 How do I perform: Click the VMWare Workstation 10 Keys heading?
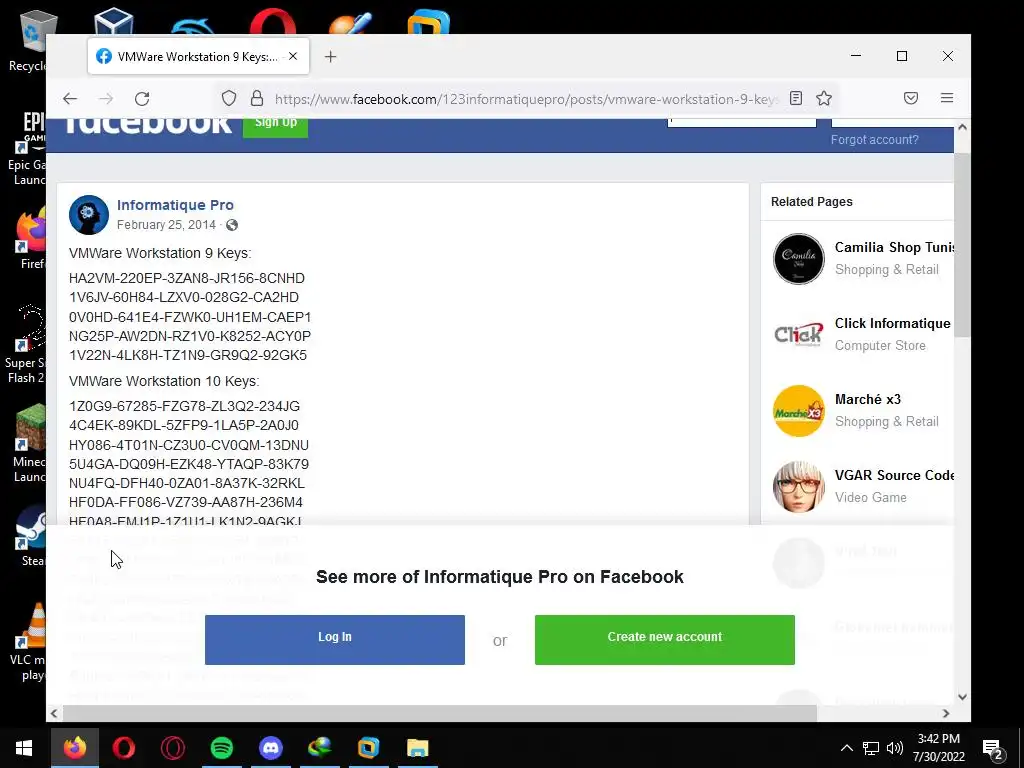coord(164,381)
